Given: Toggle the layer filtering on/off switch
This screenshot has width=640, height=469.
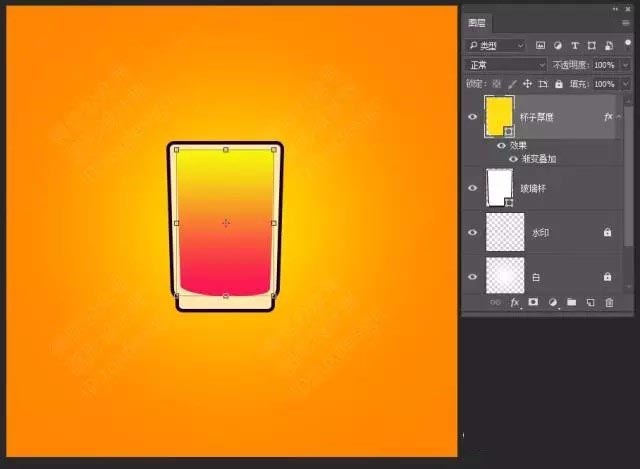Looking at the screenshot, I should click(x=627, y=44).
